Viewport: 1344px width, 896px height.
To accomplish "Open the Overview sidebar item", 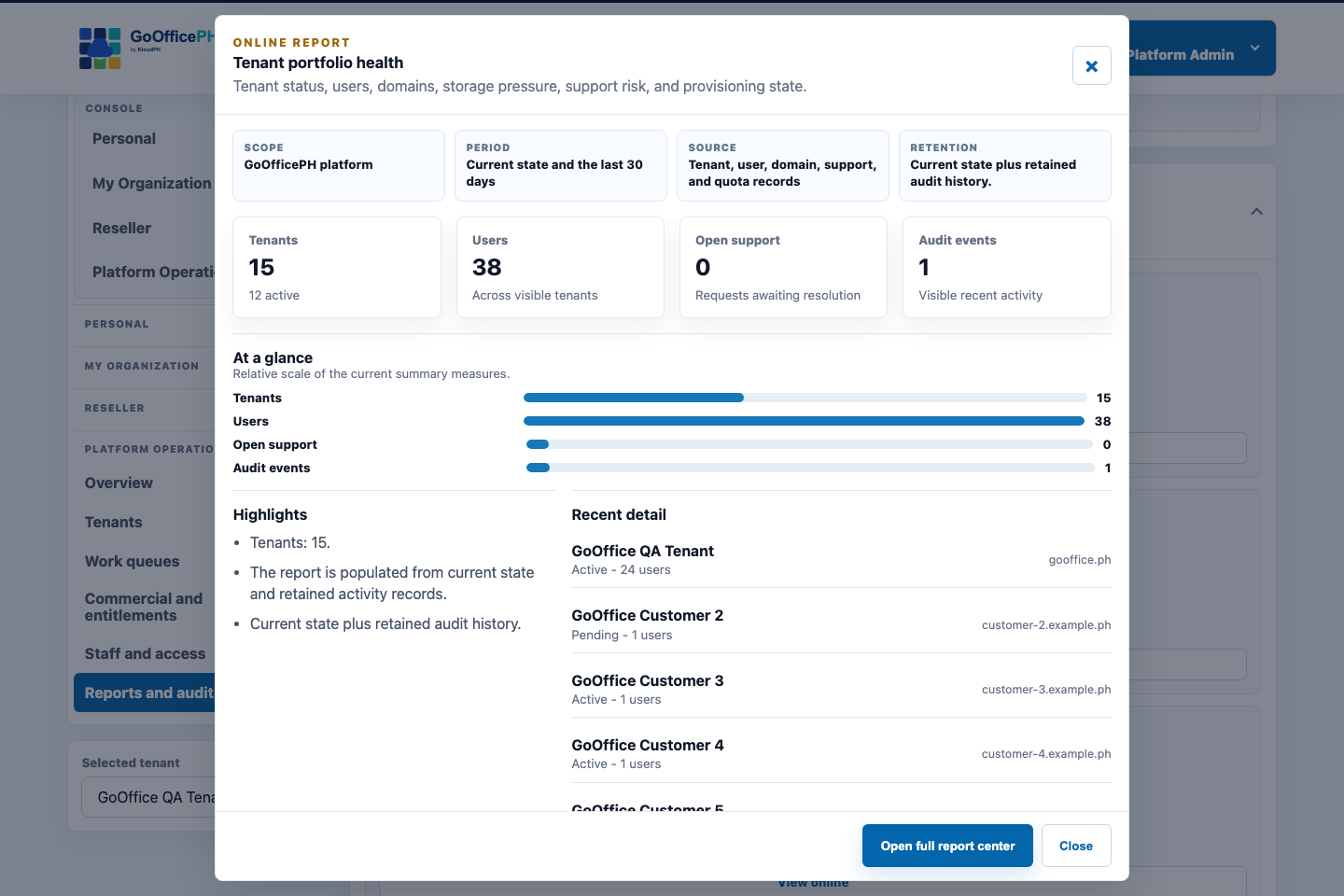I will pyautogui.click(x=119, y=483).
